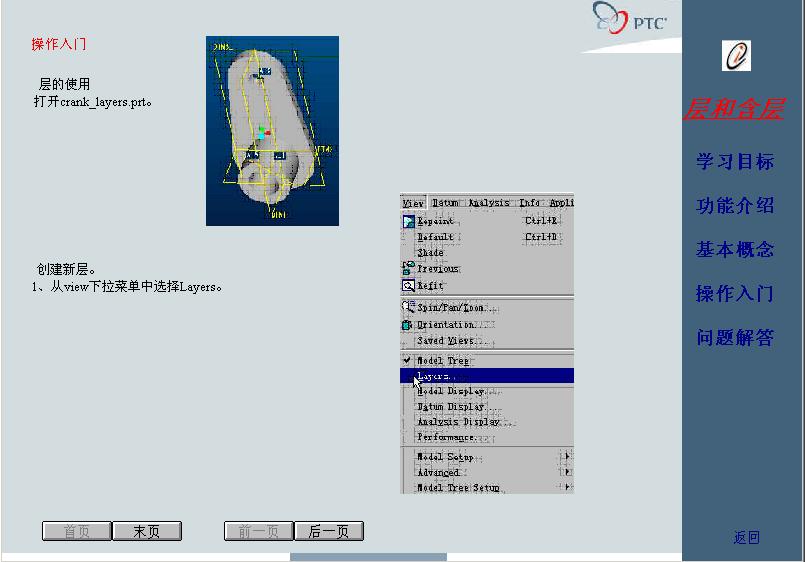Open the Datum menu
Image resolution: width=805 pixels, height=562 pixels.
pyautogui.click(x=445, y=203)
